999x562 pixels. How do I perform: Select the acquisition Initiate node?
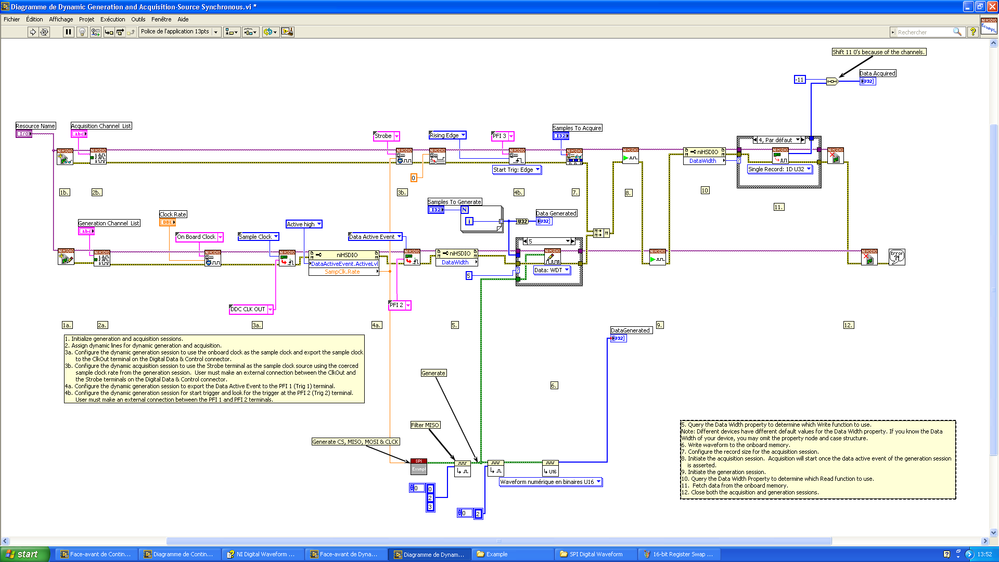click(630, 155)
